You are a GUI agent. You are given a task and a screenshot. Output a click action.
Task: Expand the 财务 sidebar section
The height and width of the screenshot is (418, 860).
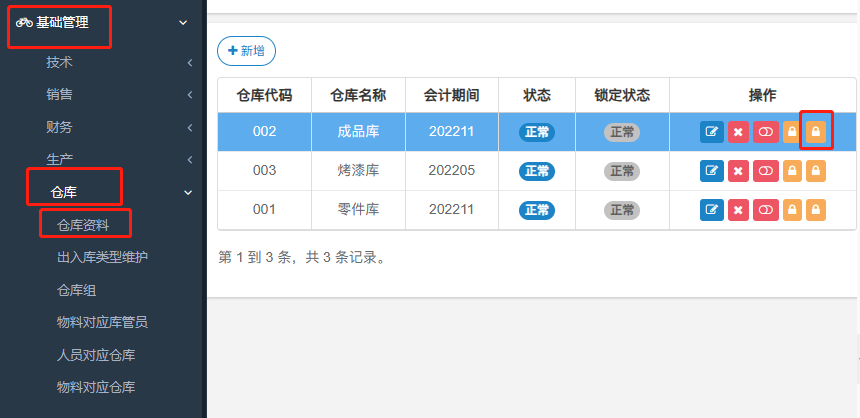[x=59, y=127]
